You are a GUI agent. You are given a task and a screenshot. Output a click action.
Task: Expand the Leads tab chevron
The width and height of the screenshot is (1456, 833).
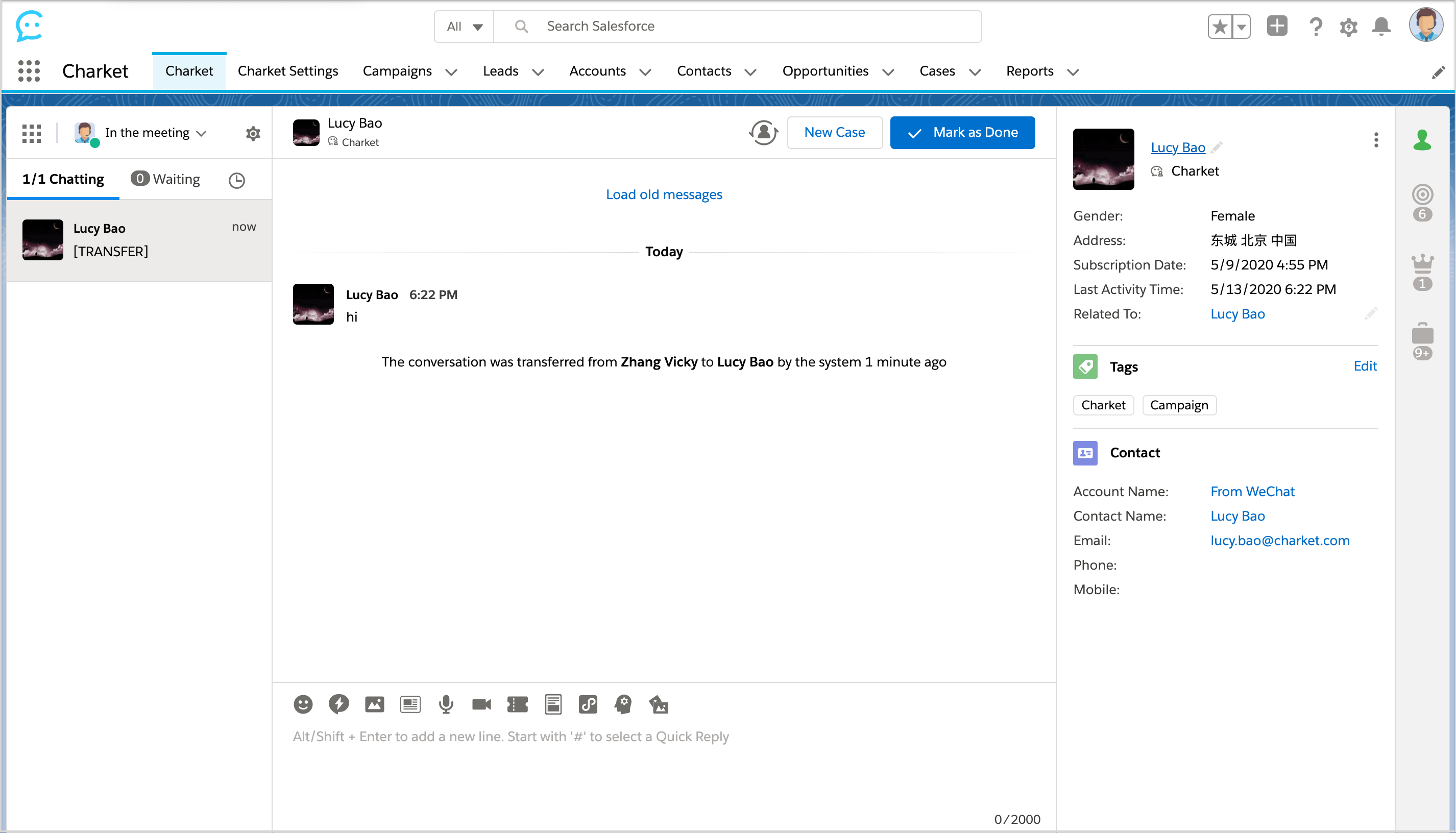point(538,72)
